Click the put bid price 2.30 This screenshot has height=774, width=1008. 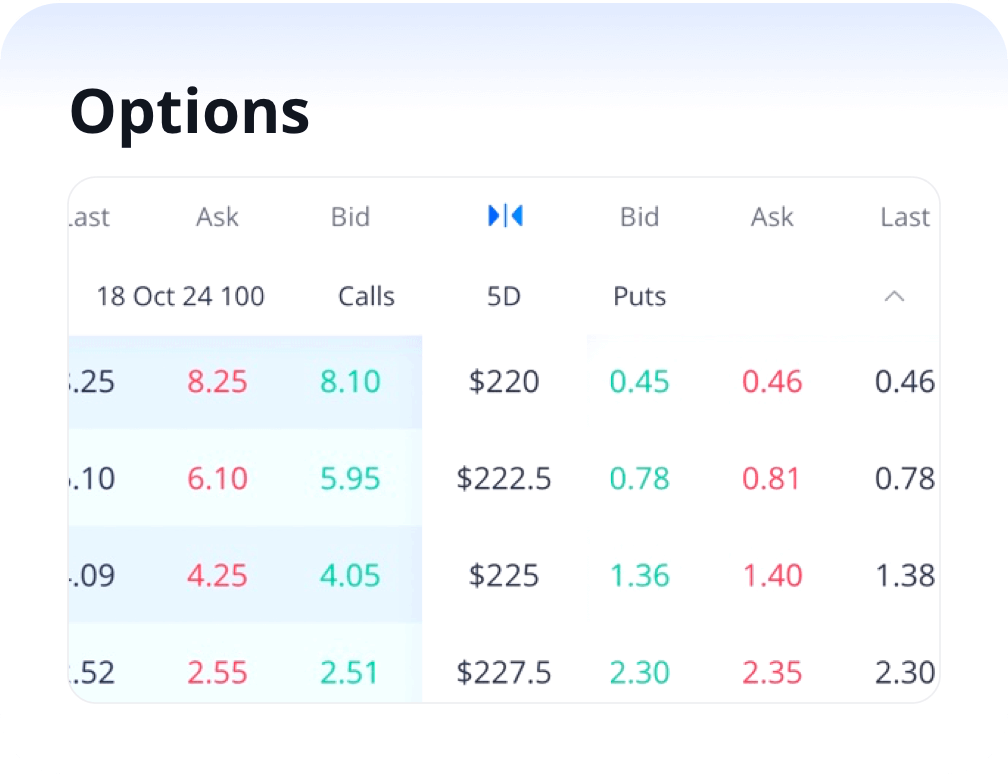(639, 672)
